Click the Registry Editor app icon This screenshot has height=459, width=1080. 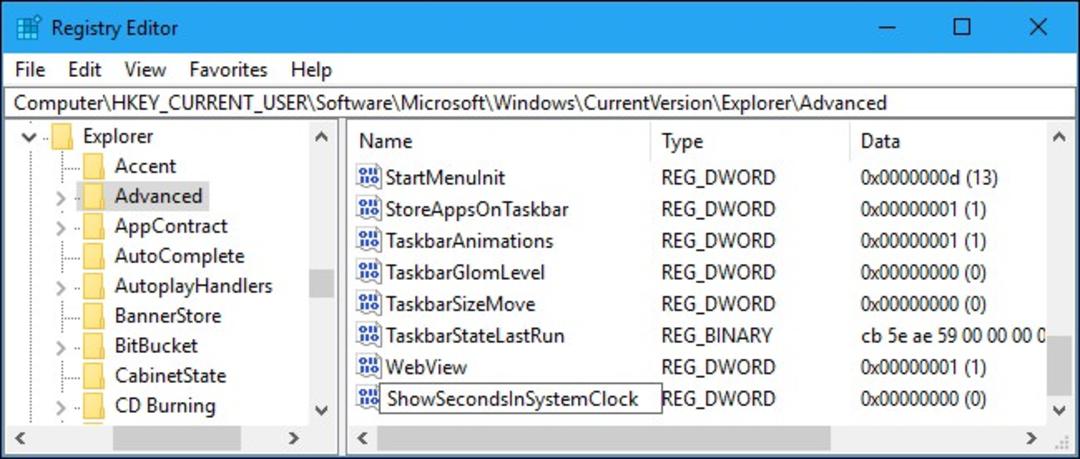pos(29,28)
